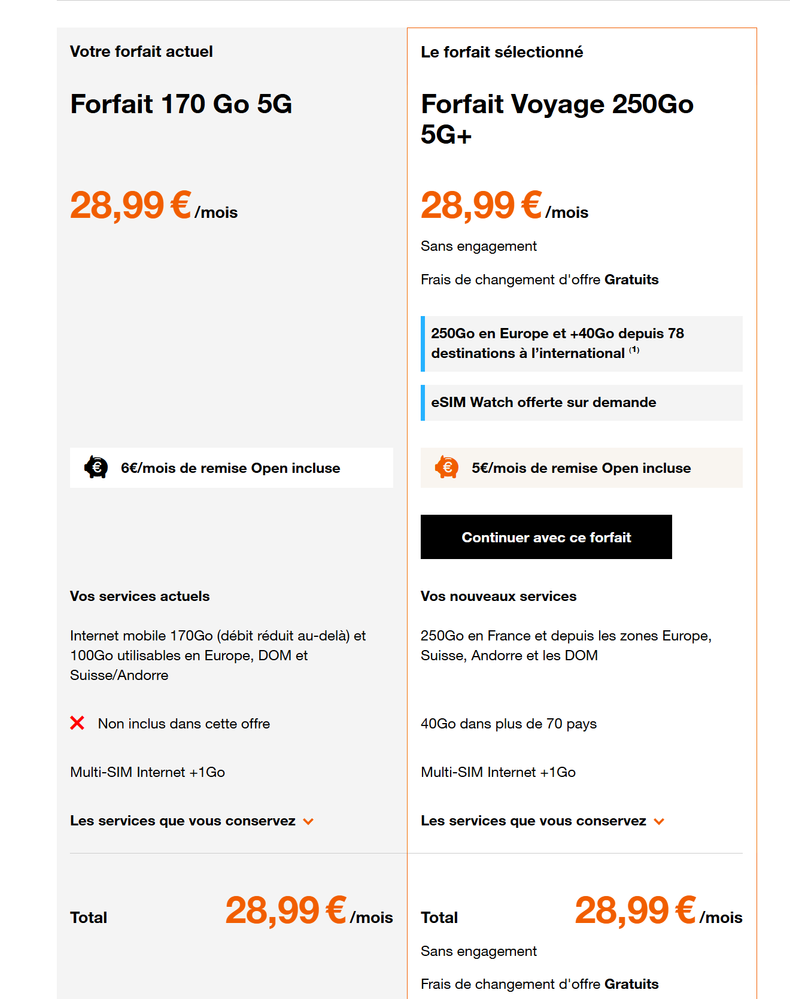
Task: Click 'Multi-SIM Internet +1Go' in new services
Action: [498, 772]
